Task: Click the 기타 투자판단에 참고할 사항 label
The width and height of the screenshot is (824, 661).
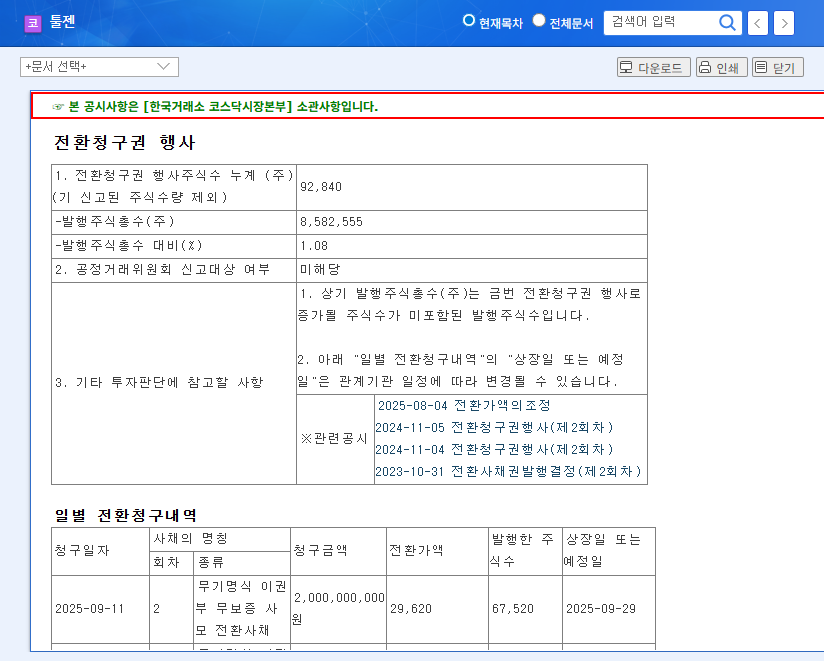Action: pyautogui.click(x=159, y=383)
